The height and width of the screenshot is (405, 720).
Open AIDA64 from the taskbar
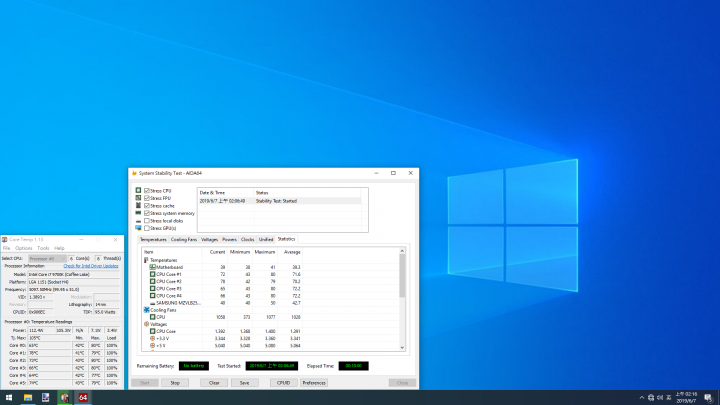coord(83,398)
